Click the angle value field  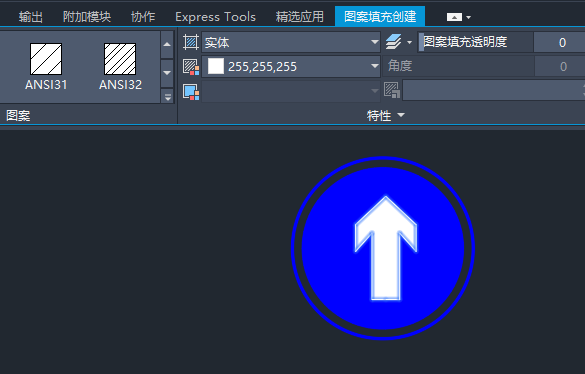coord(560,66)
